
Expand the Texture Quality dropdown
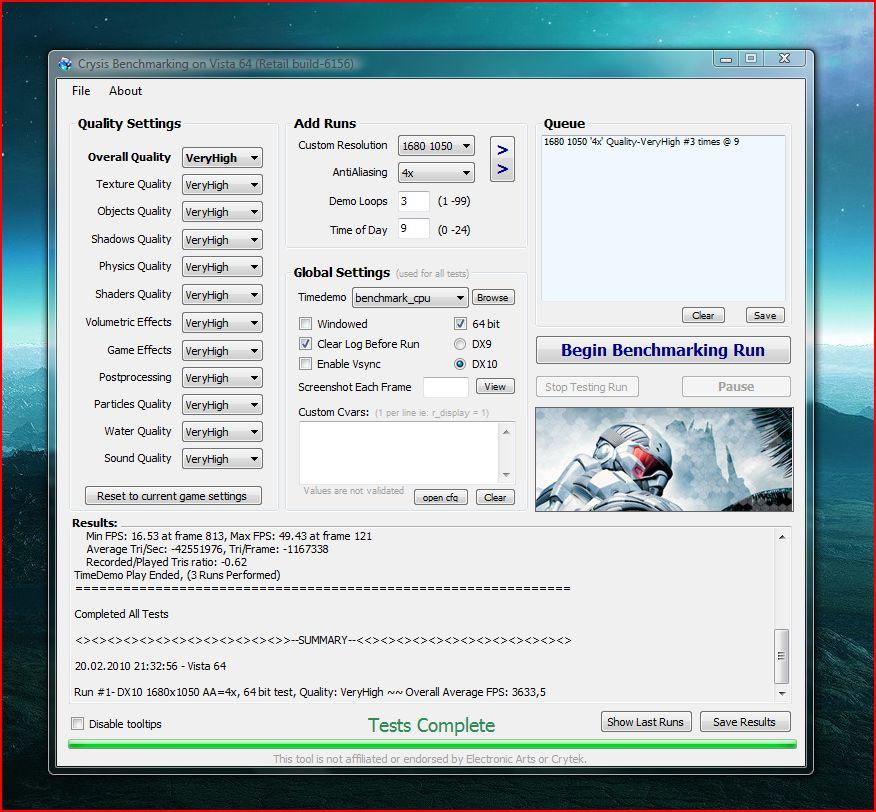pos(222,185)
